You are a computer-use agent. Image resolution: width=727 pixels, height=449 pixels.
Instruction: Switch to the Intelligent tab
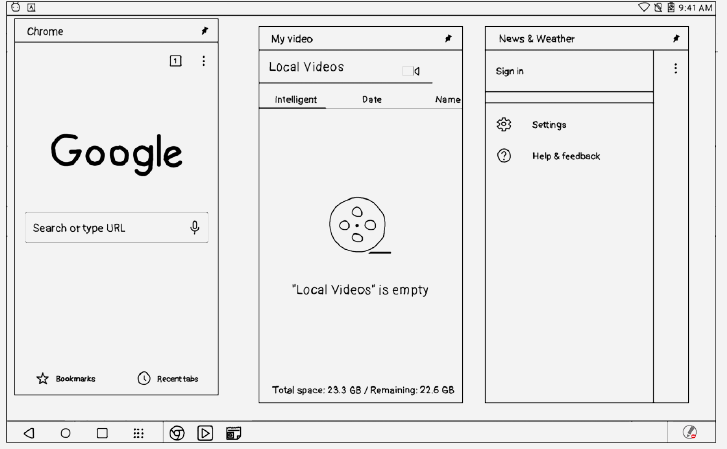(x=295, y=99)
